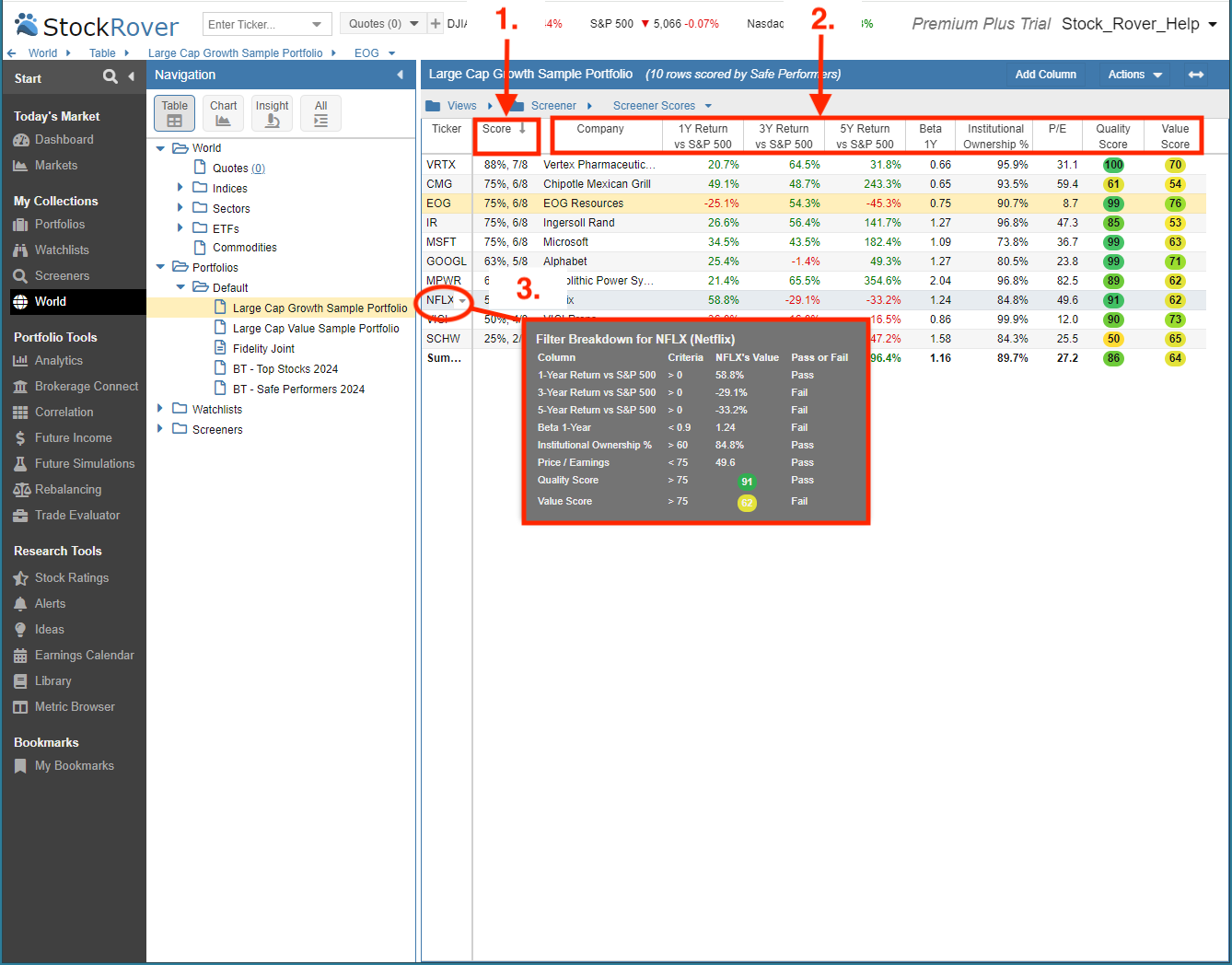Image resolution: width=1232 pixels, height=965 pixels.
Task: Sort by the Quality Score column header
Action: tap(1113, 136)
